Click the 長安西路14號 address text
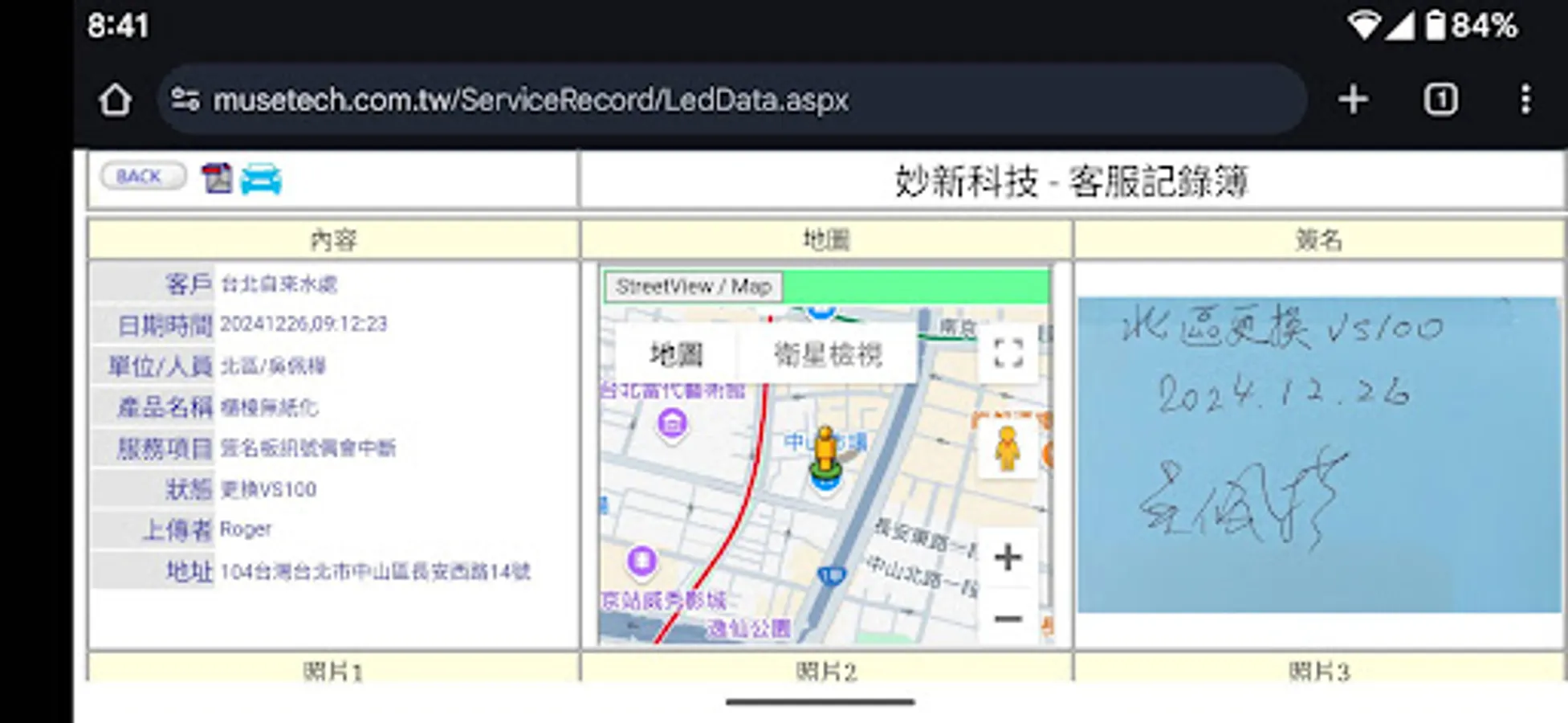Viewport: 1568px width, 723px height. click(377, 571)
